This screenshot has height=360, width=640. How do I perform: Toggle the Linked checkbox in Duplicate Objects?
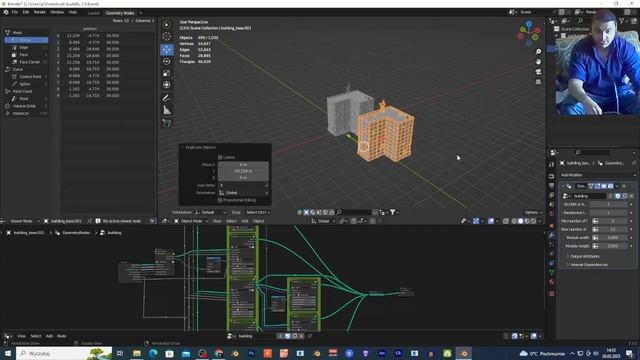click(220, 157)
